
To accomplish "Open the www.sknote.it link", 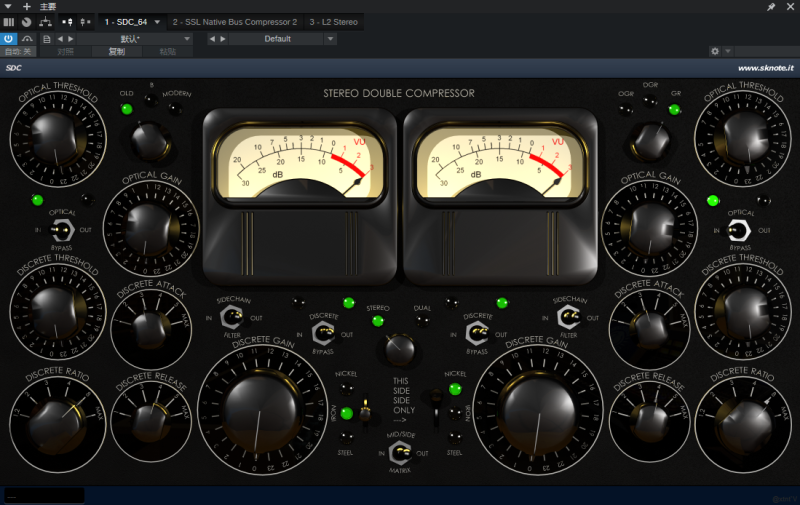I will pos(766,68).
